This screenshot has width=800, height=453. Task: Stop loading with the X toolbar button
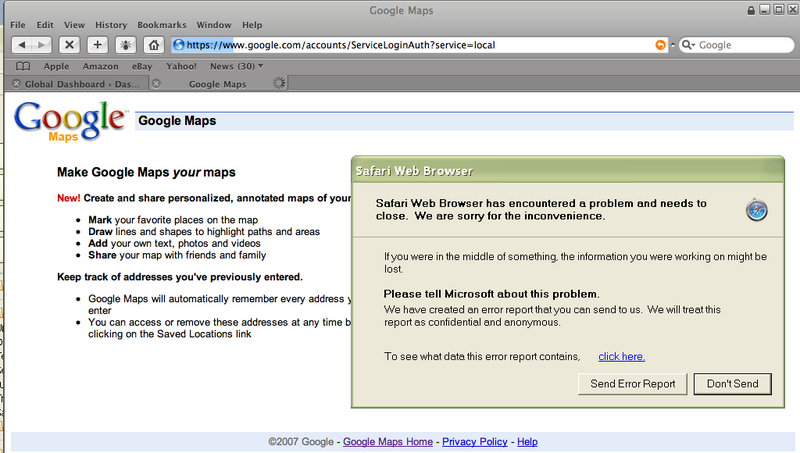[69, 45]
